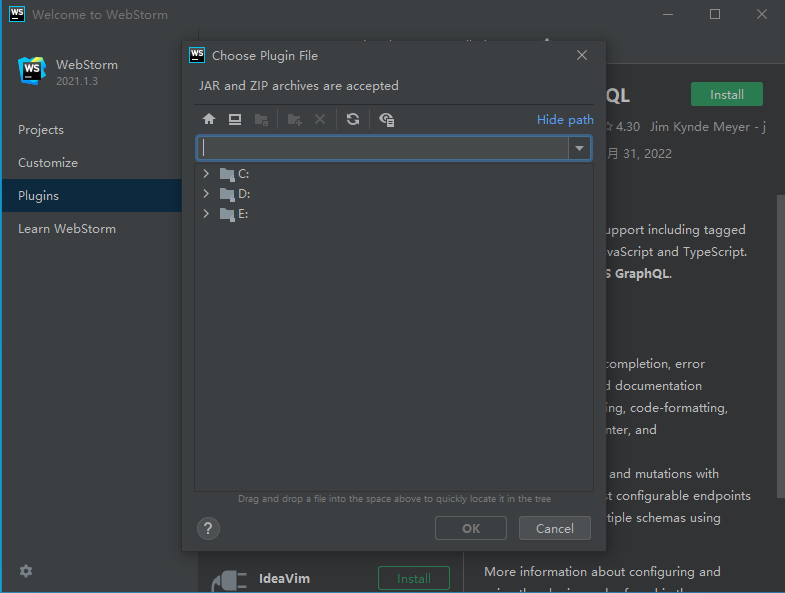
Task: Click the IdeaVim plugin icon
Action: 229,581
